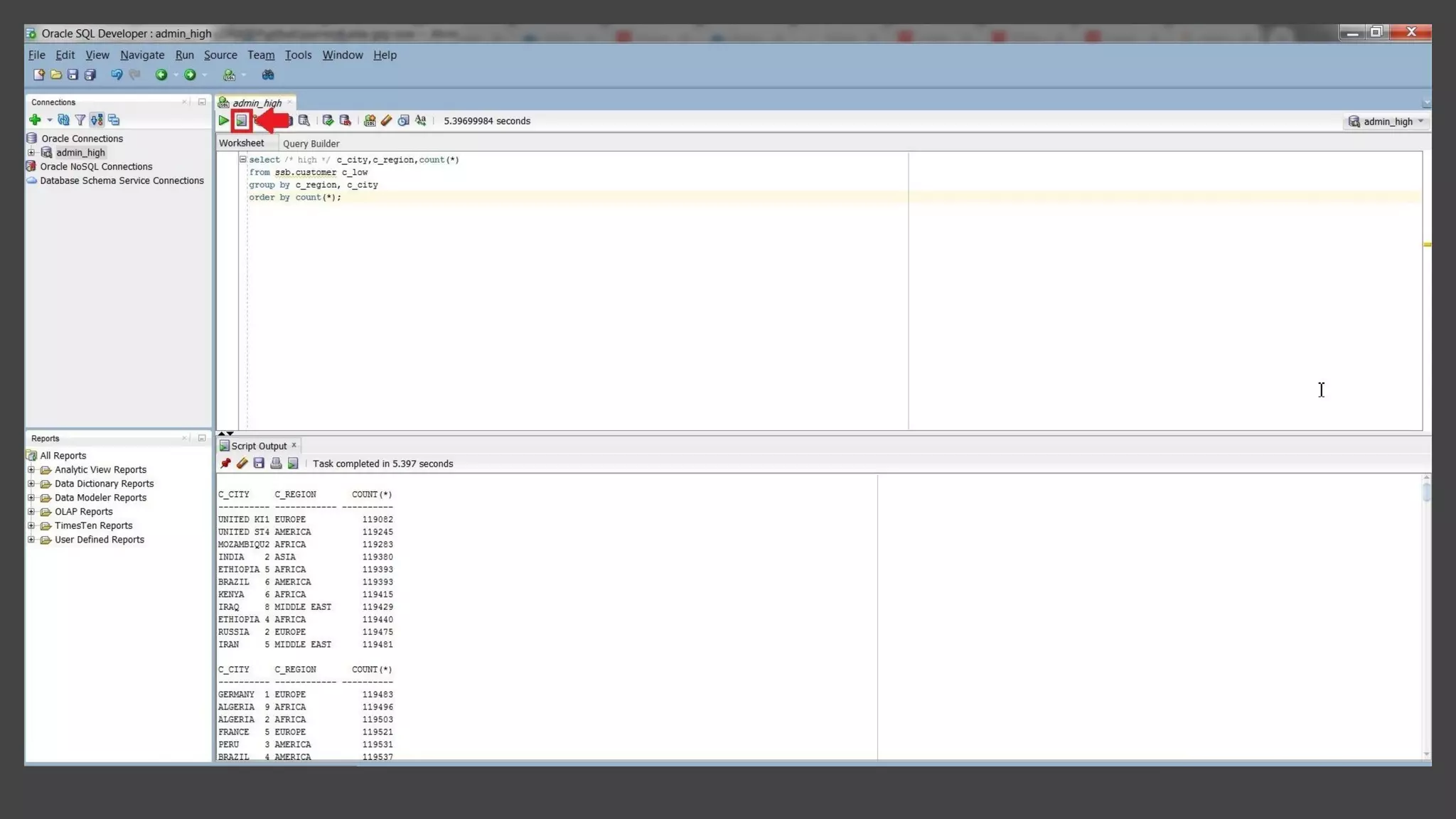Minimize the Reports panel
Screen dimensions: 1456x819
click(202, 439)
